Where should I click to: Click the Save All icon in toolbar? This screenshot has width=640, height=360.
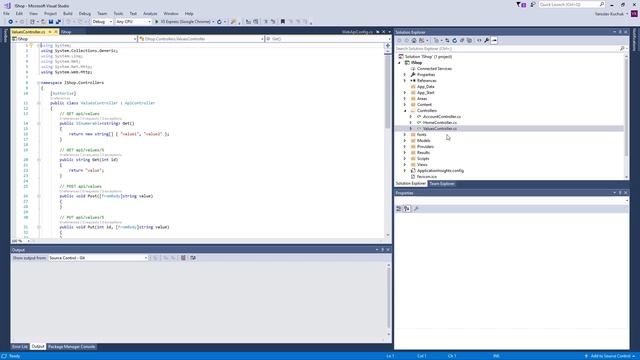point(58,22)
